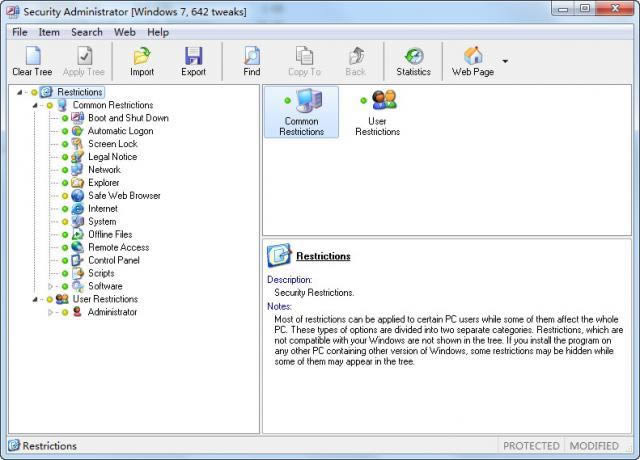Click the Automatic Logon tree icon
Image resolution: width=640 pixels, height=460 pixels.
78,131
